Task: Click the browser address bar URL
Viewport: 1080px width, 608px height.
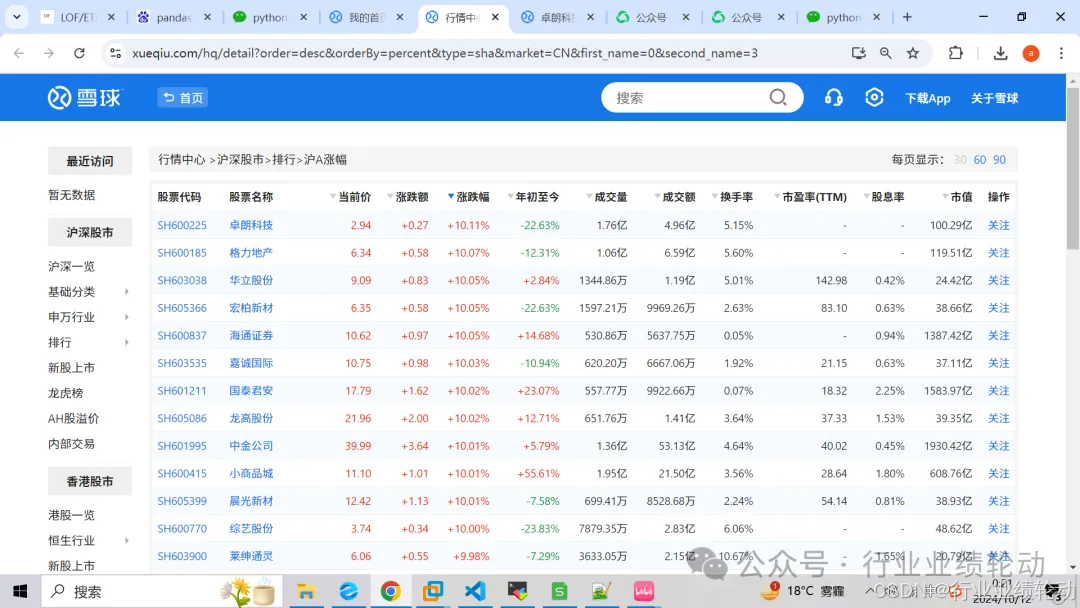Action: click(445, 53)
